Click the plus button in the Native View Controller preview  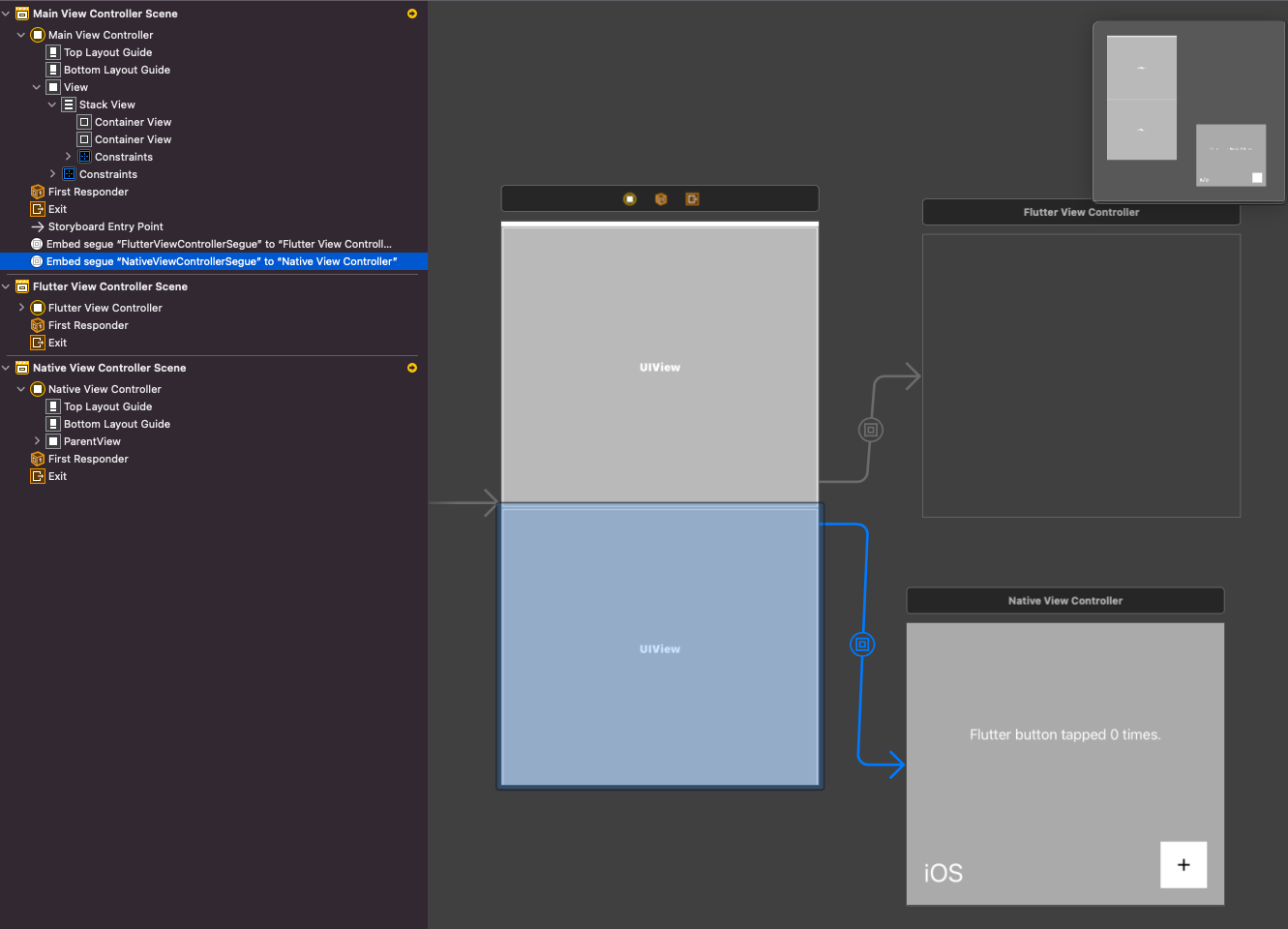(x=1183, y=864)
